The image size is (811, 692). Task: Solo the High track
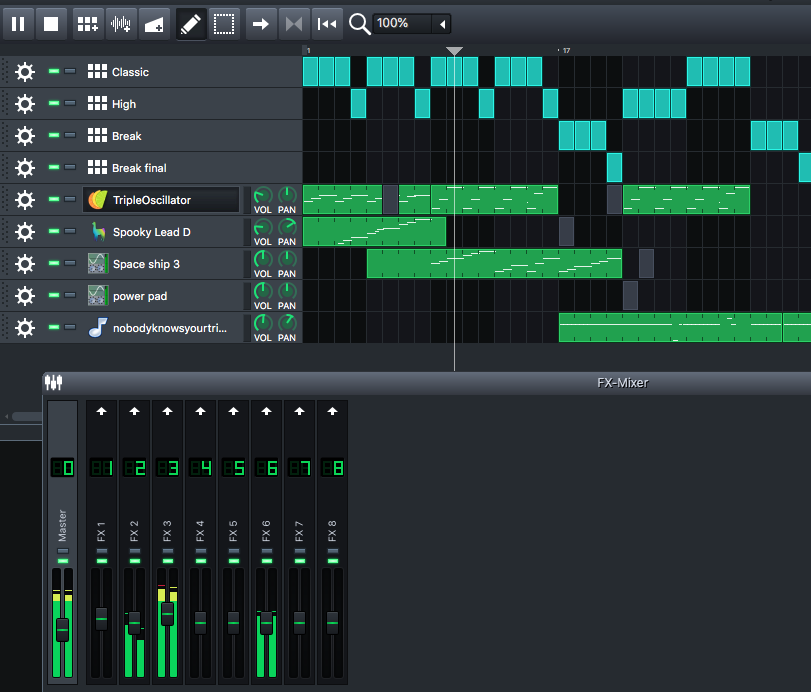(x=68, y=103)
